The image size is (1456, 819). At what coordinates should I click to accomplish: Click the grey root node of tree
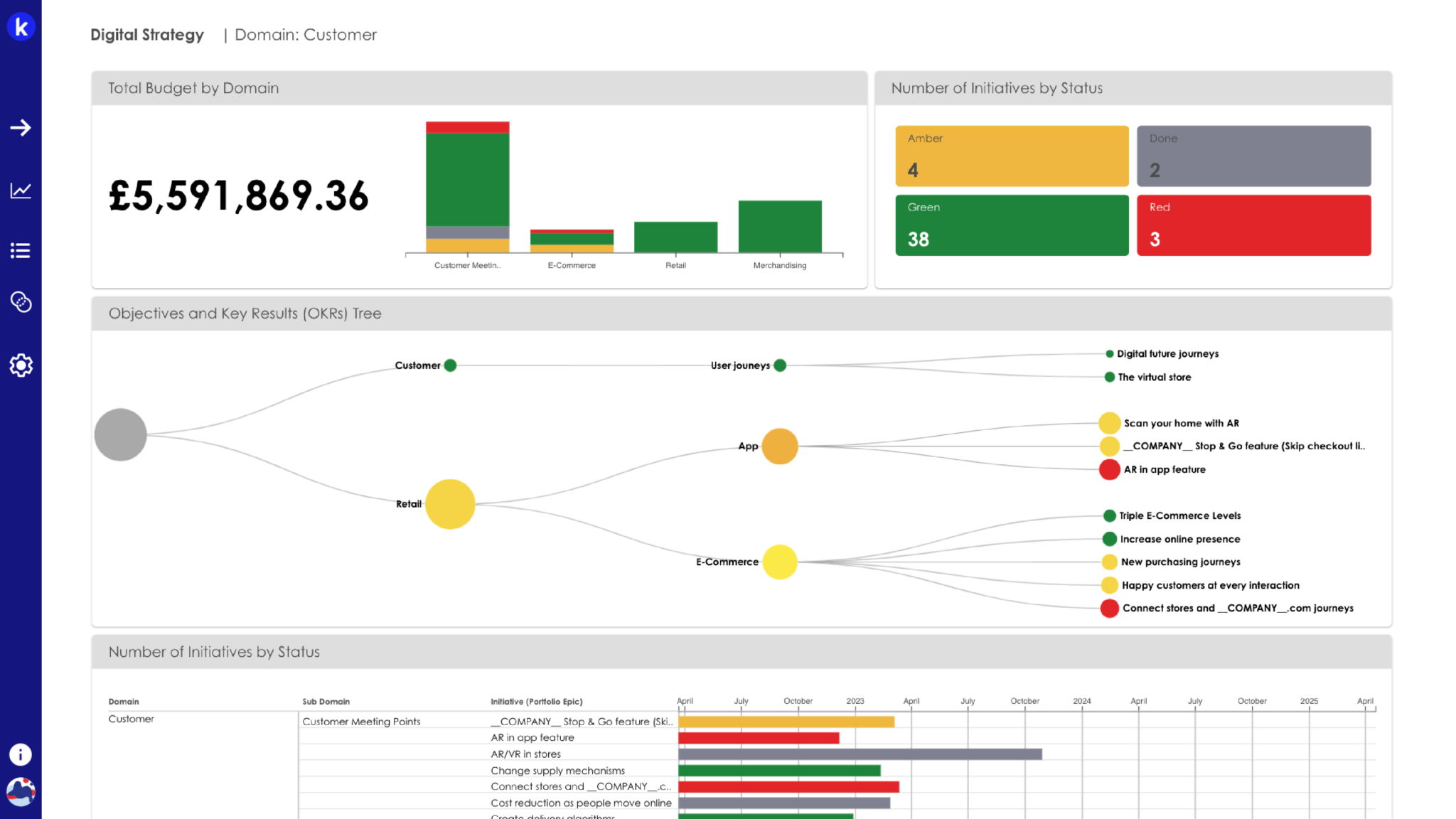121,434
